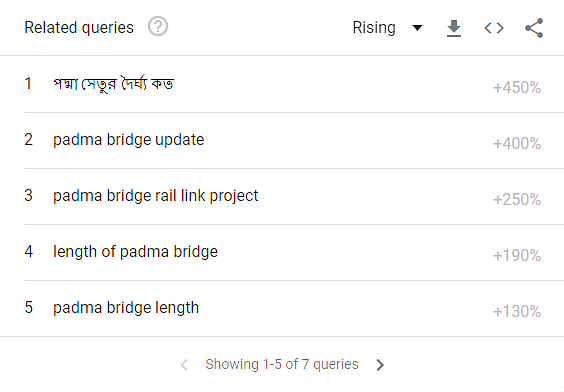Click the +130% value in row 5
The height and width of the screenshot is (392, 564).
[x=517, y=311]
